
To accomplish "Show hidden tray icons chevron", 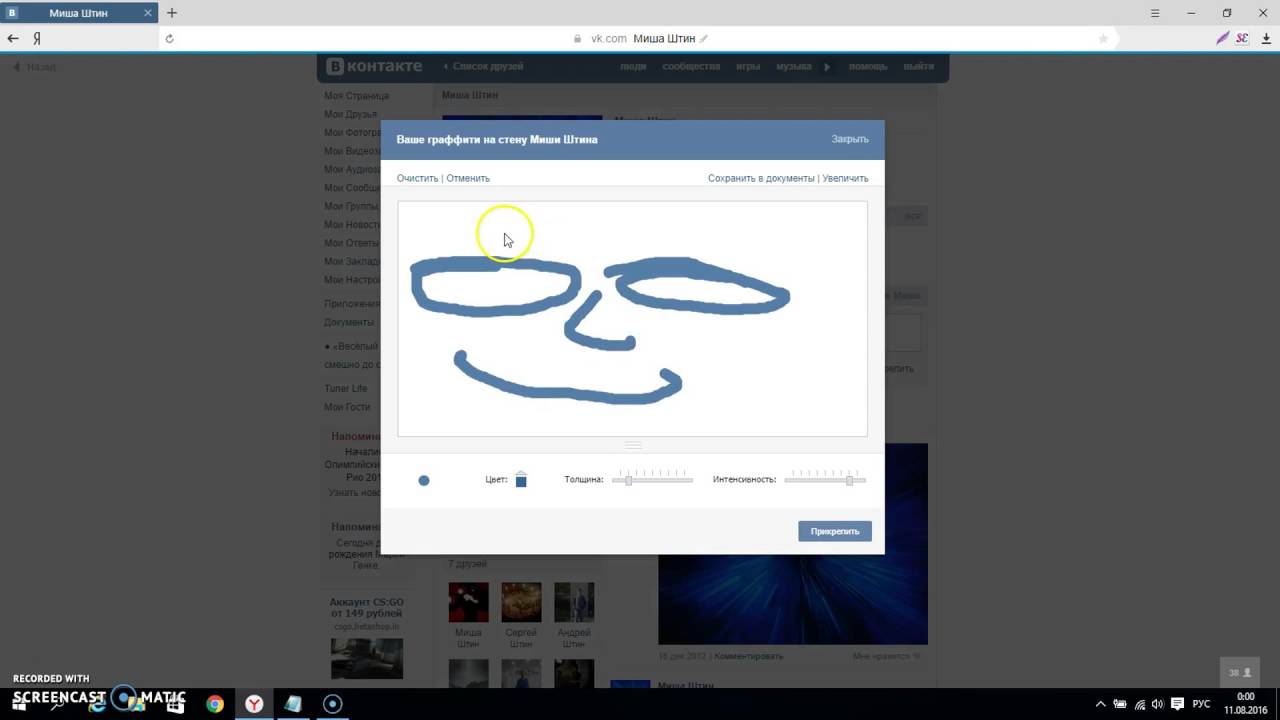I will click(x=1101, y=704).
